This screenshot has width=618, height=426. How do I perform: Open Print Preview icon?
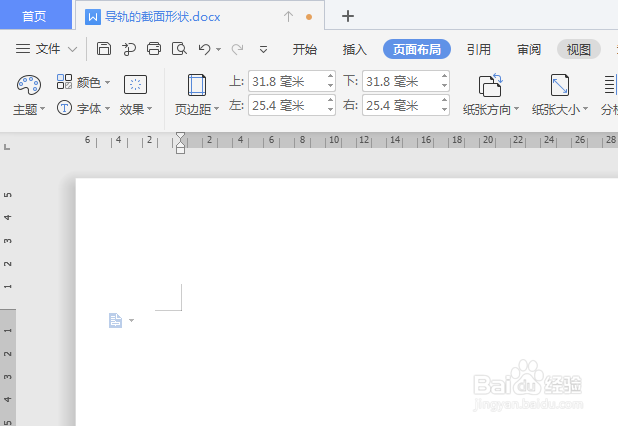pyautogui.click(x=179, y=49)
